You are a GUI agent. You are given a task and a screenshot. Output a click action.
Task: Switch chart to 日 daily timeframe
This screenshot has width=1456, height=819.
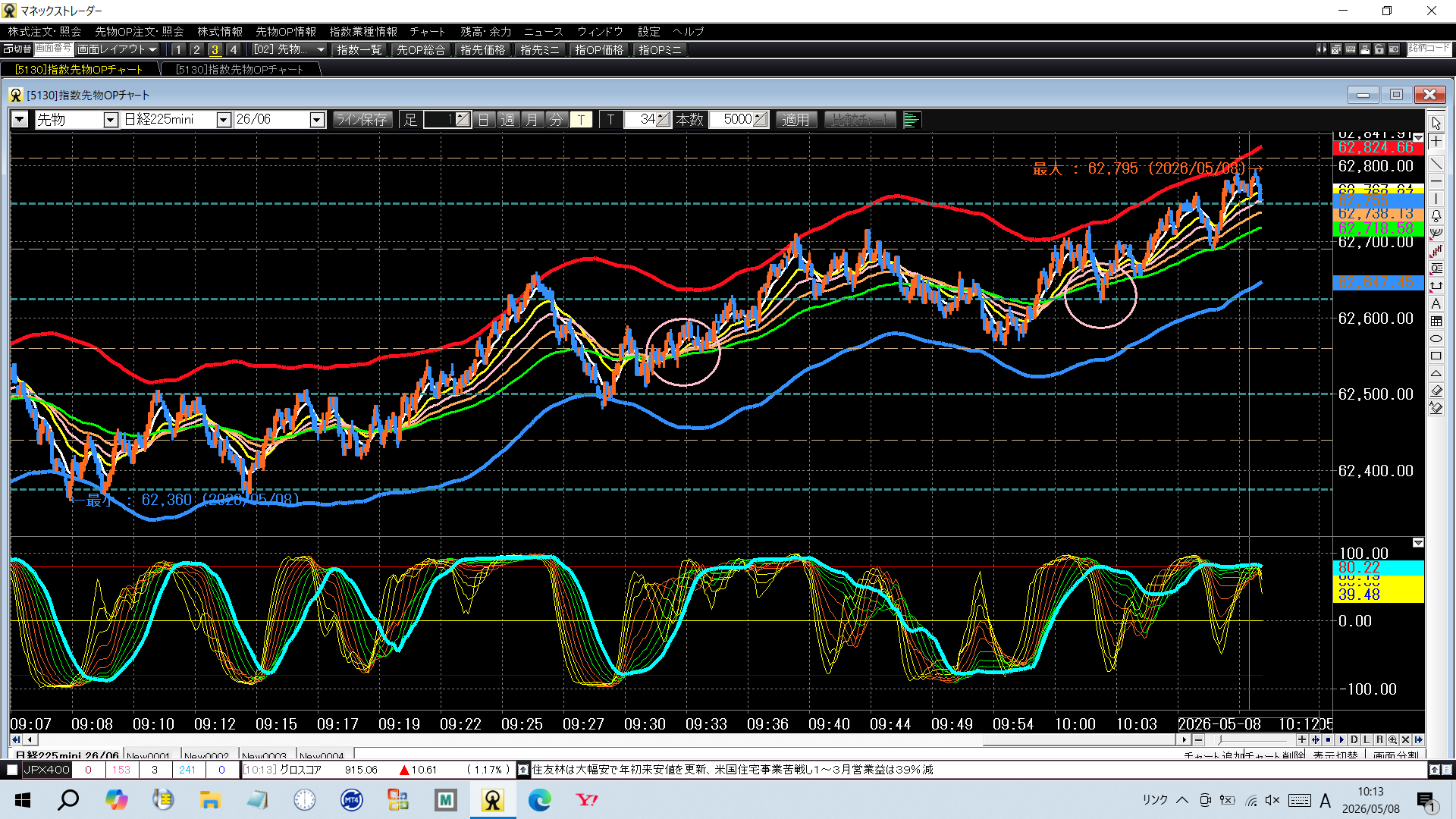484,120
